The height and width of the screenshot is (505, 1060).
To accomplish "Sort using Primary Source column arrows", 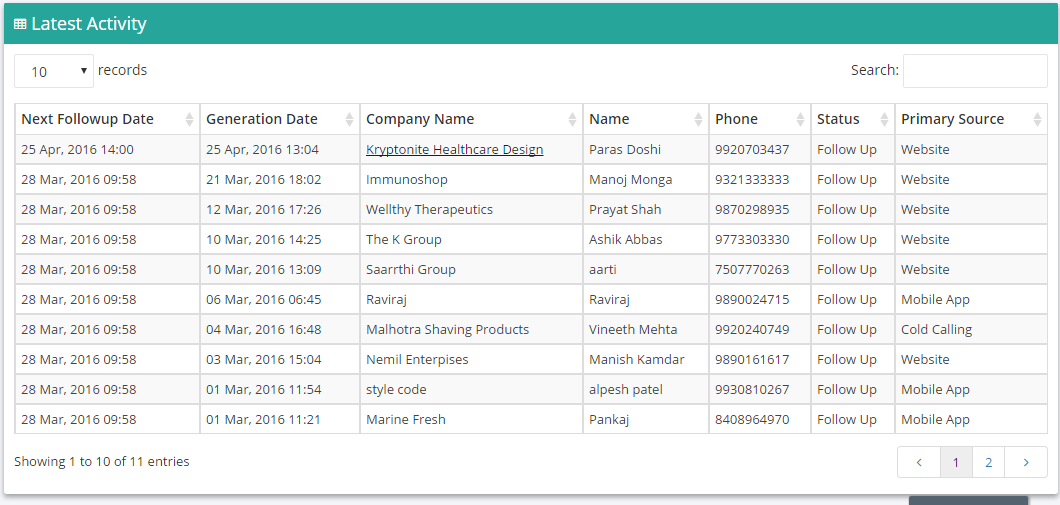I will 1038,120.
